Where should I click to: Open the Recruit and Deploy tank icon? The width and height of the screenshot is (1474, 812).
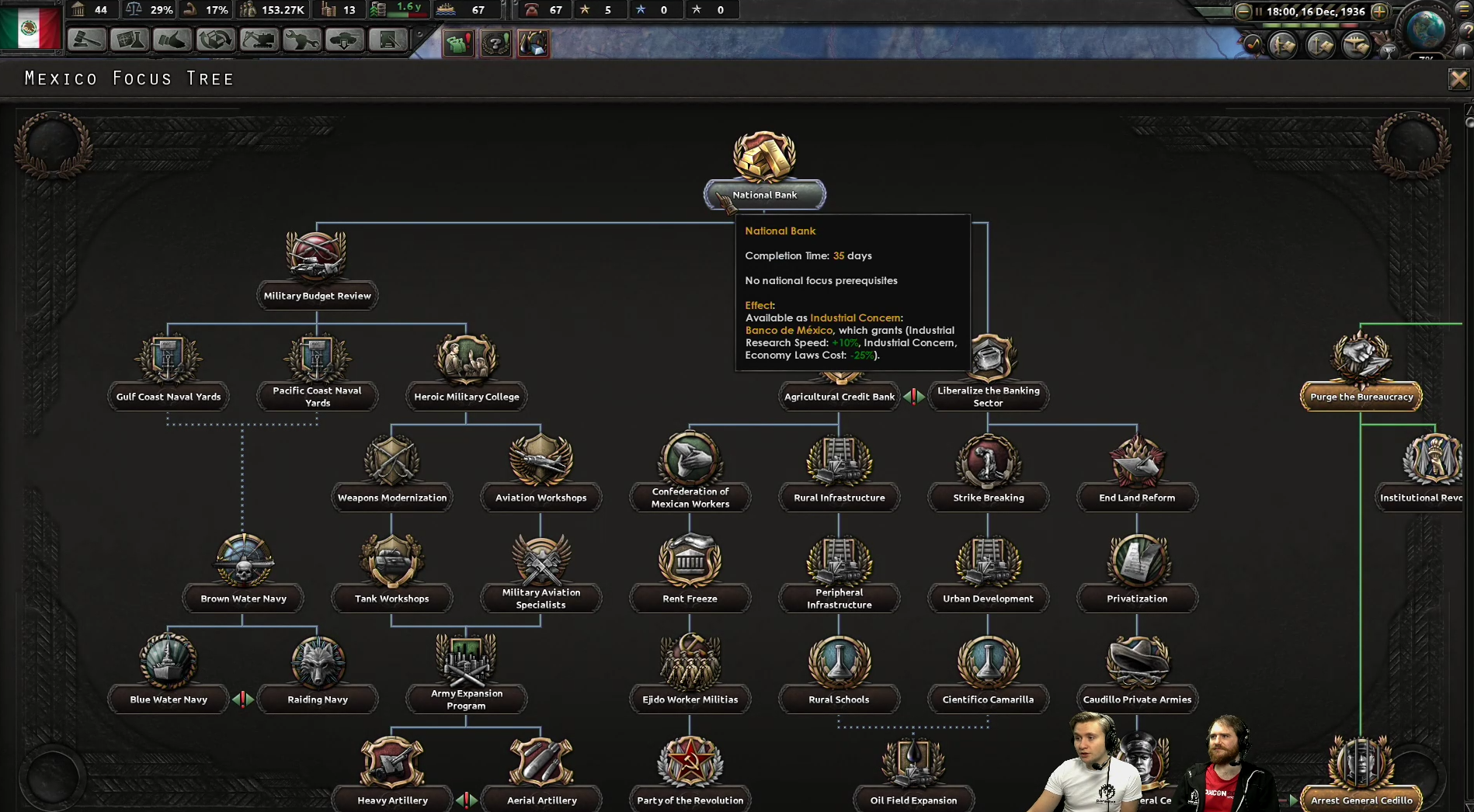344,40
